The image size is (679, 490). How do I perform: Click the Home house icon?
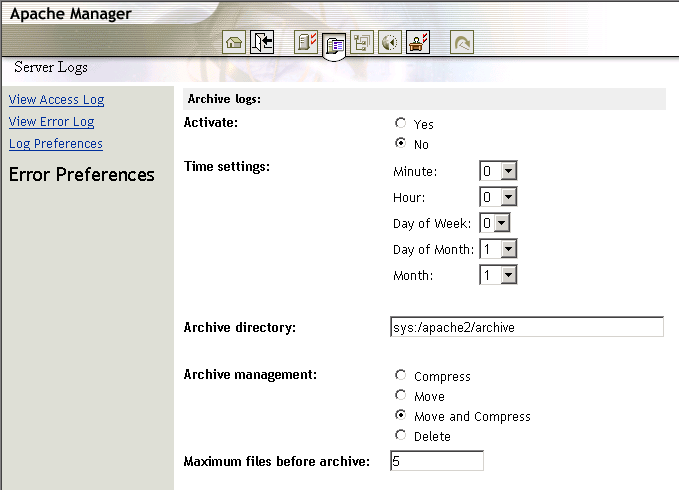click(x=234, y=42)
